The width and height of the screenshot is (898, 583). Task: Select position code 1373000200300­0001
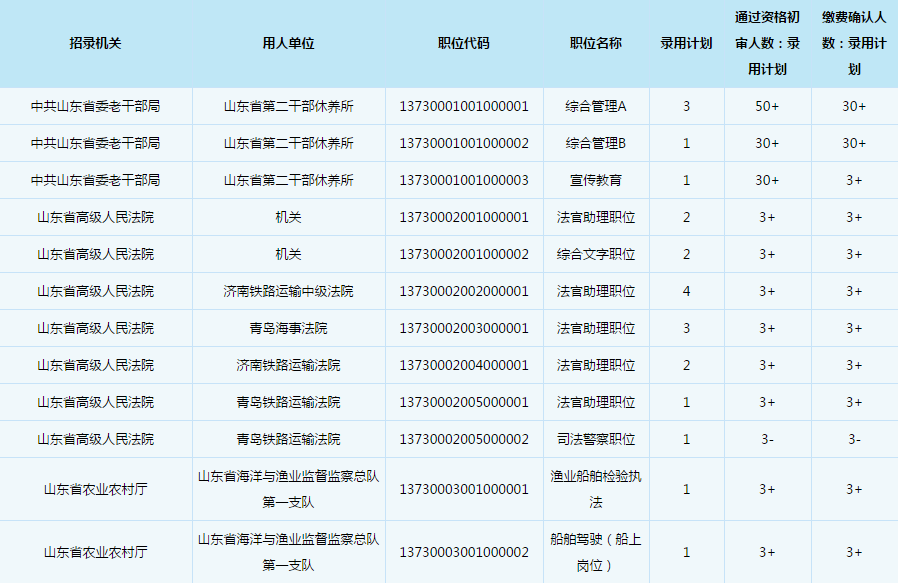(x=464, y=328)
